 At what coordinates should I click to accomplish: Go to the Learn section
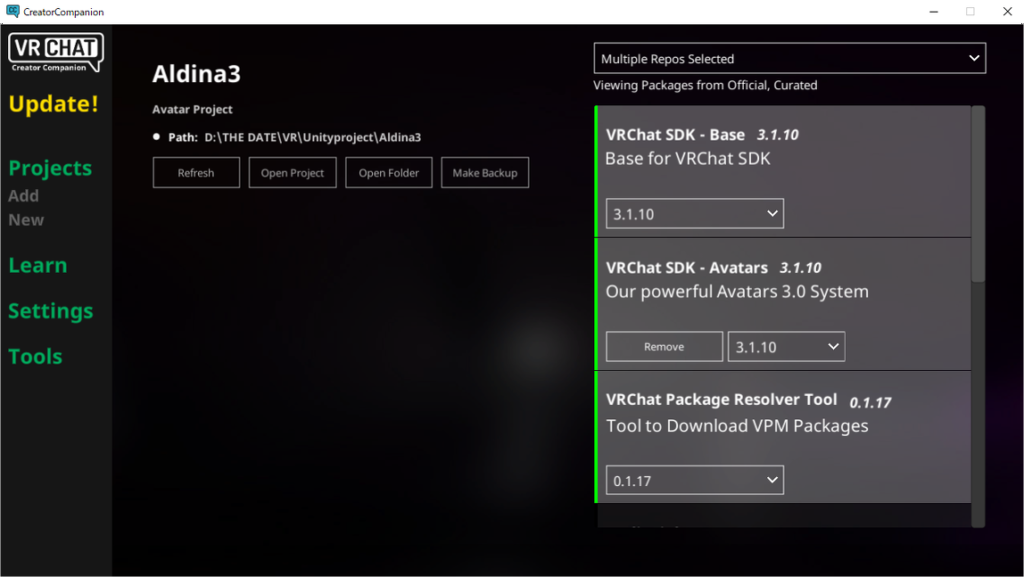[38, 265]
